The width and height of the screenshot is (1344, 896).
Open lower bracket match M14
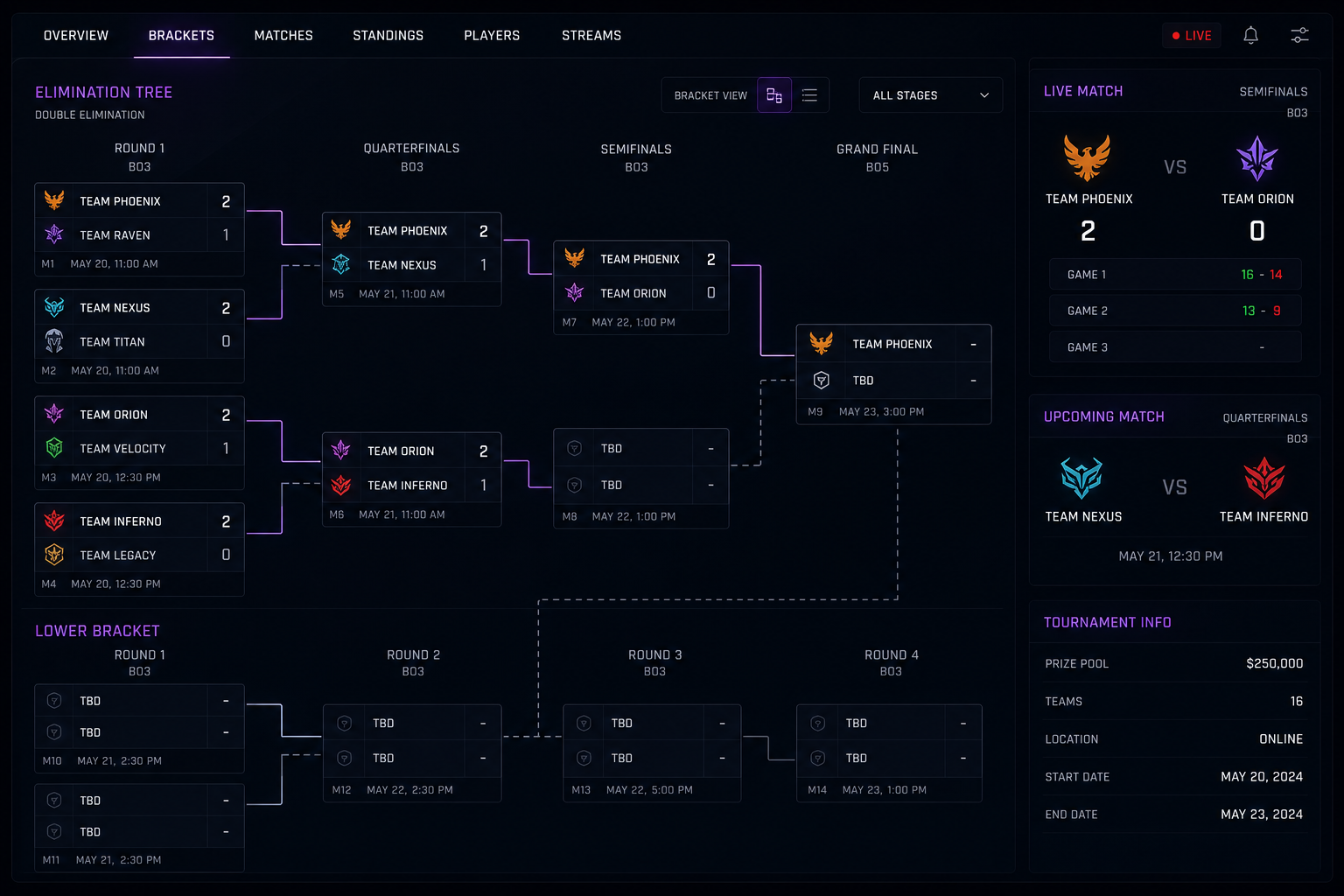coord(889,753)
